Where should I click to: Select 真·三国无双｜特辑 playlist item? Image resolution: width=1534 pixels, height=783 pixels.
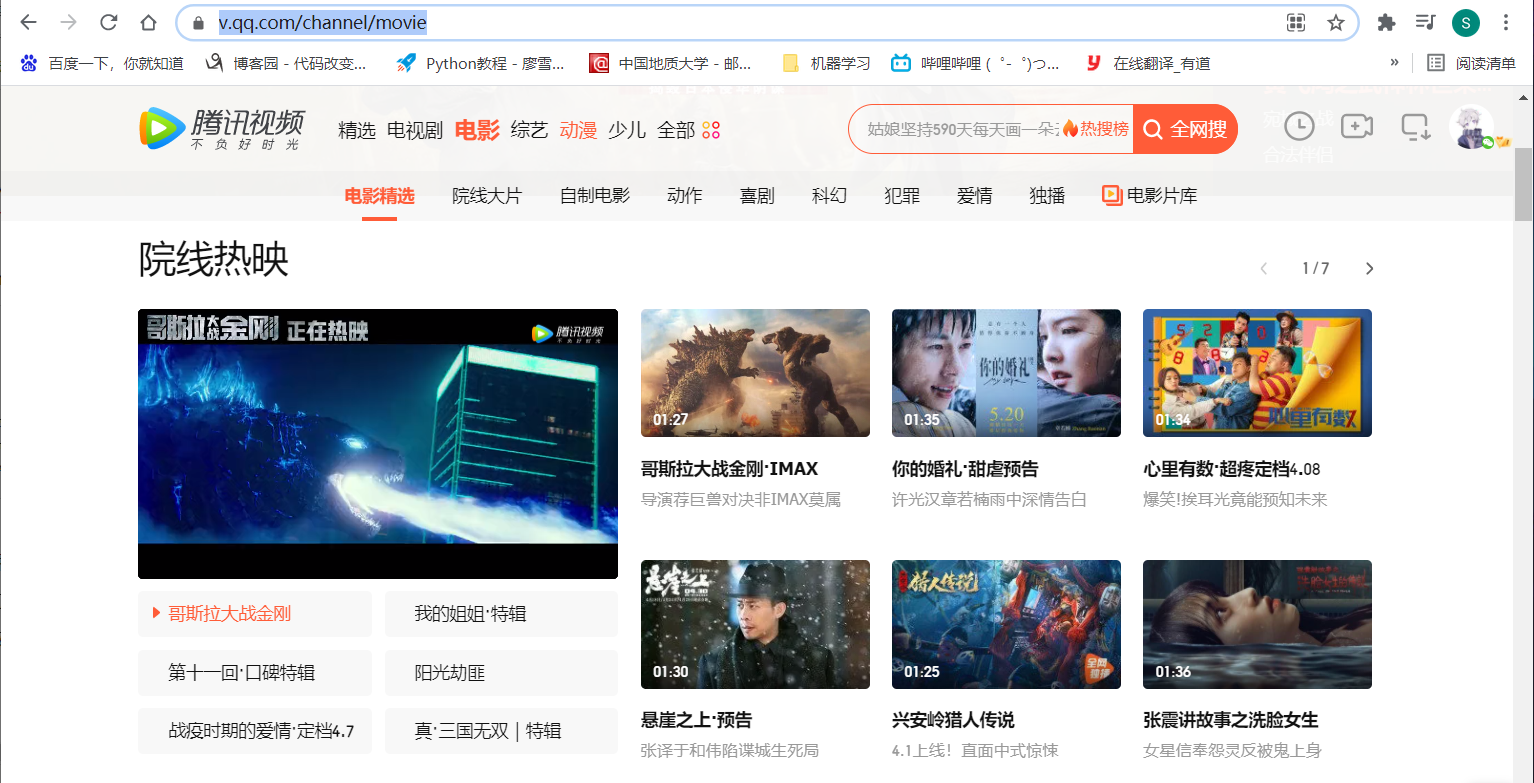501,731
